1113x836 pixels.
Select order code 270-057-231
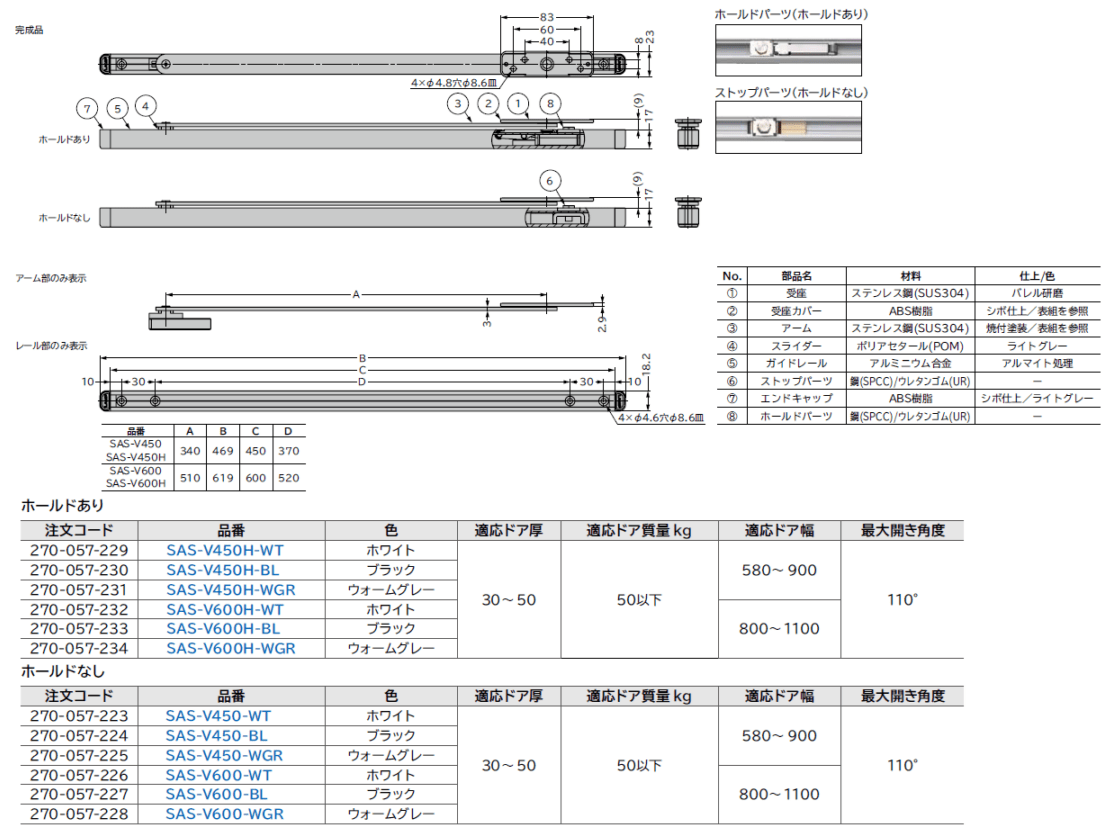coord(80,590)
